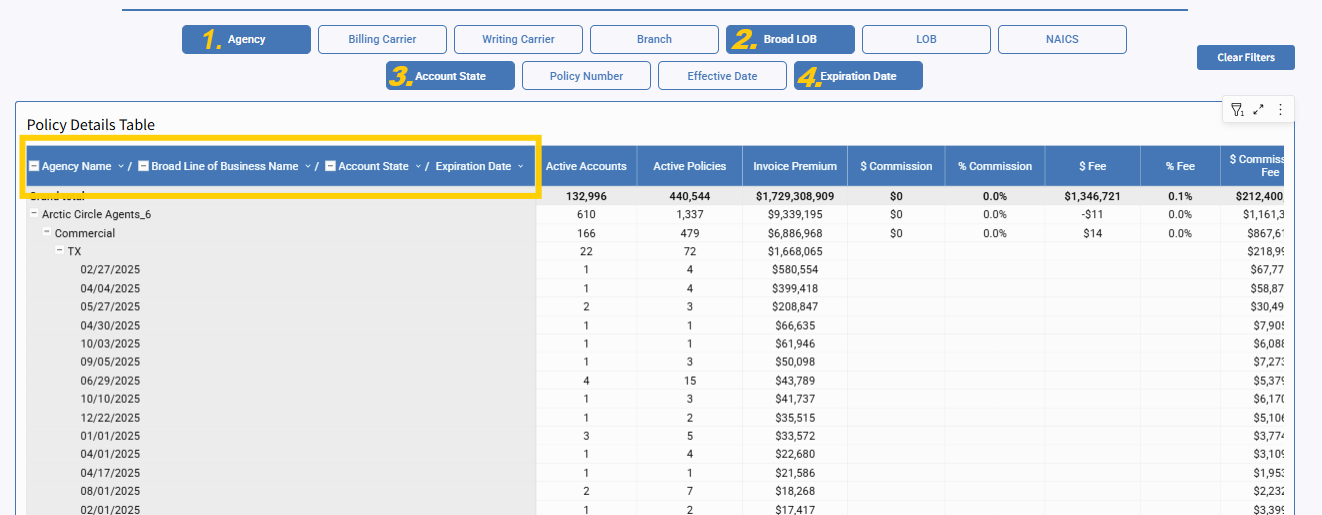The width and height of the screenshot is (1322, 515).
Task: Open Expiration Date column dropdown arrow
Action: click(x=521, y=166)
